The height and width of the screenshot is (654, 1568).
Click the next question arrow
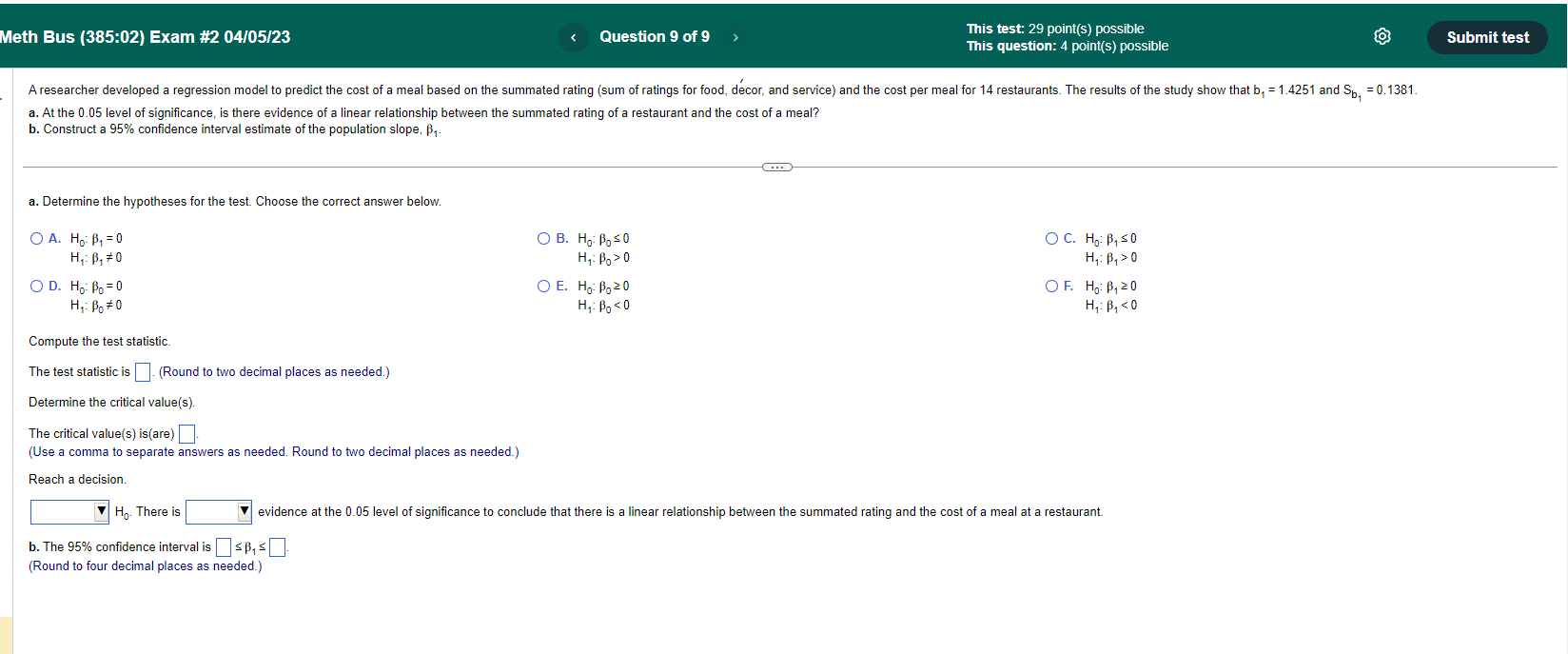735,37
